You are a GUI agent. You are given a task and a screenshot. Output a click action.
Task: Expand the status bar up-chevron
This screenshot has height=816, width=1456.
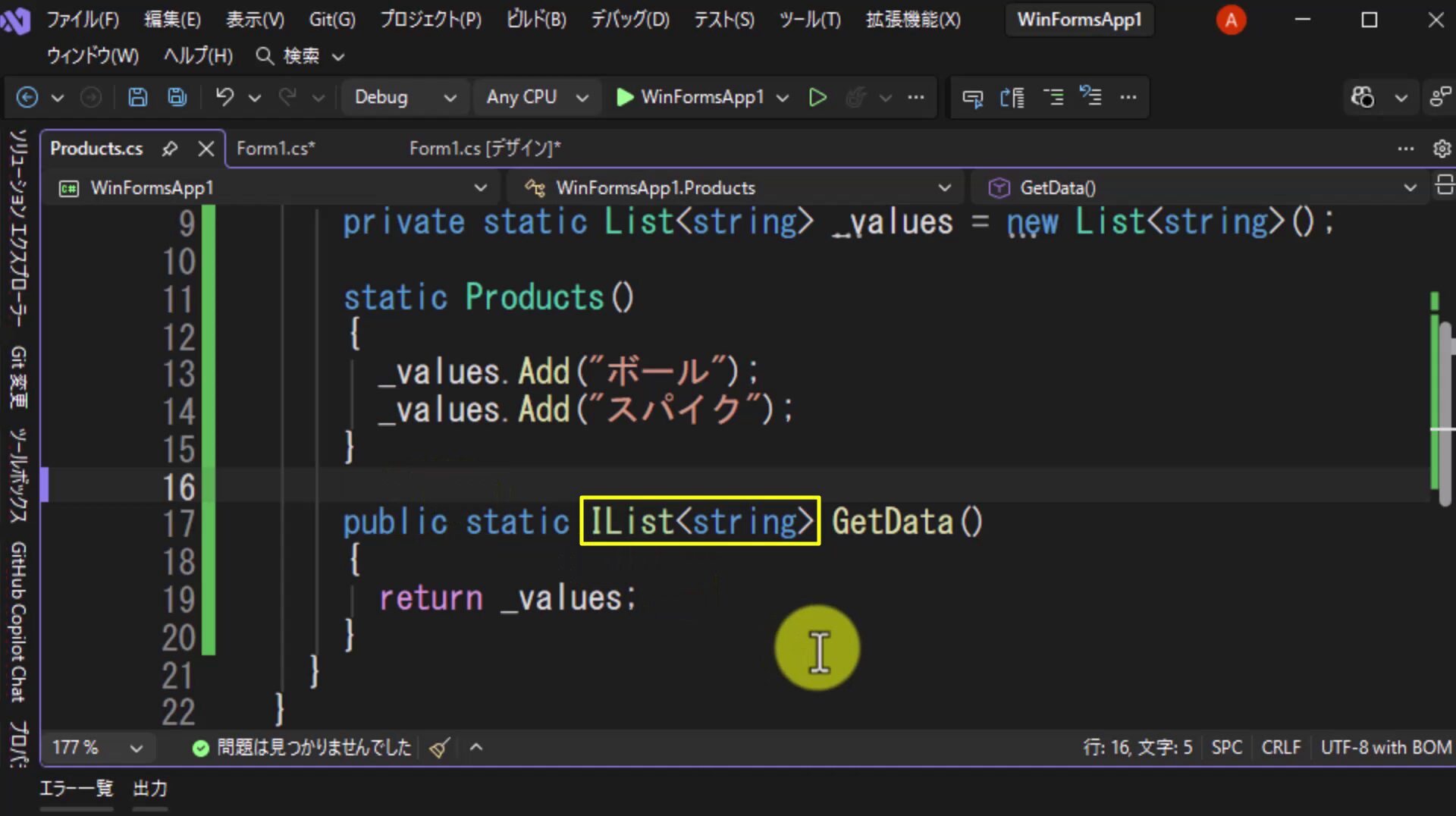(x=476, y=747)
